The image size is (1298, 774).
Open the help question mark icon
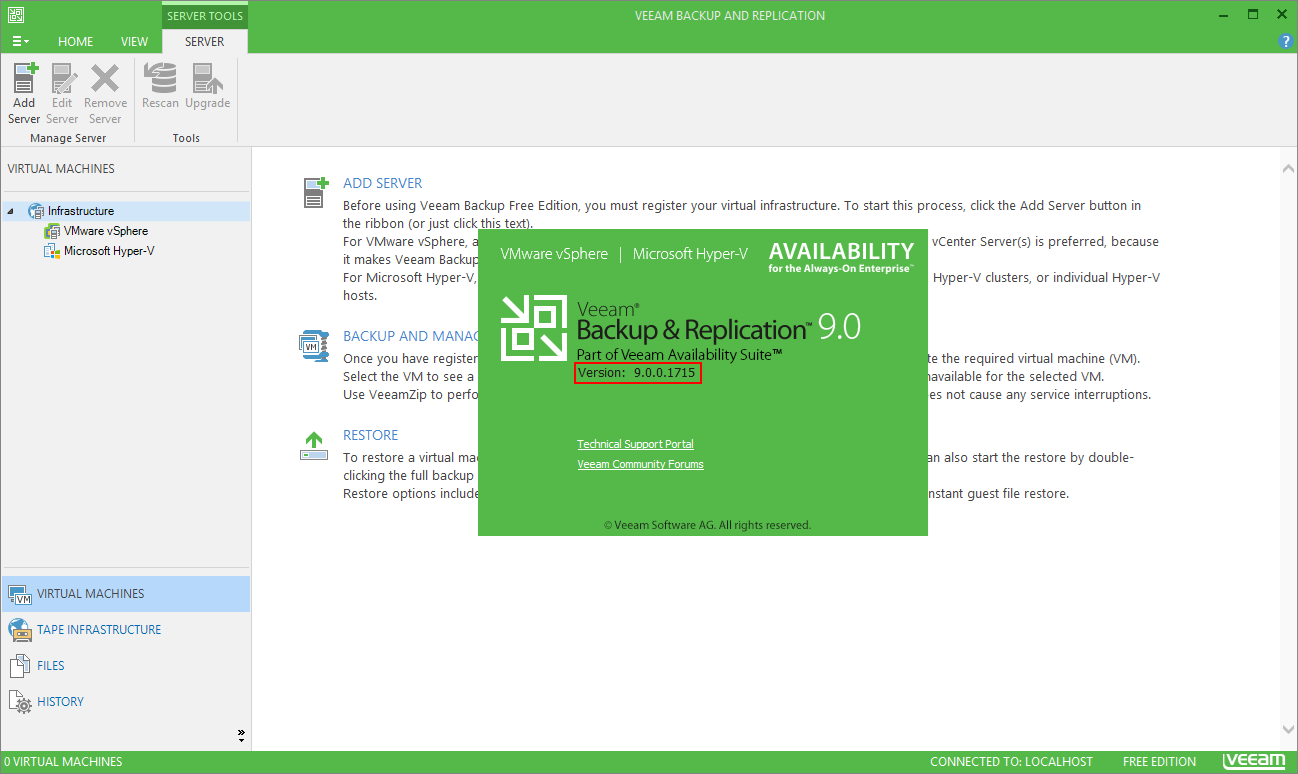click(x=1286, y=41)
